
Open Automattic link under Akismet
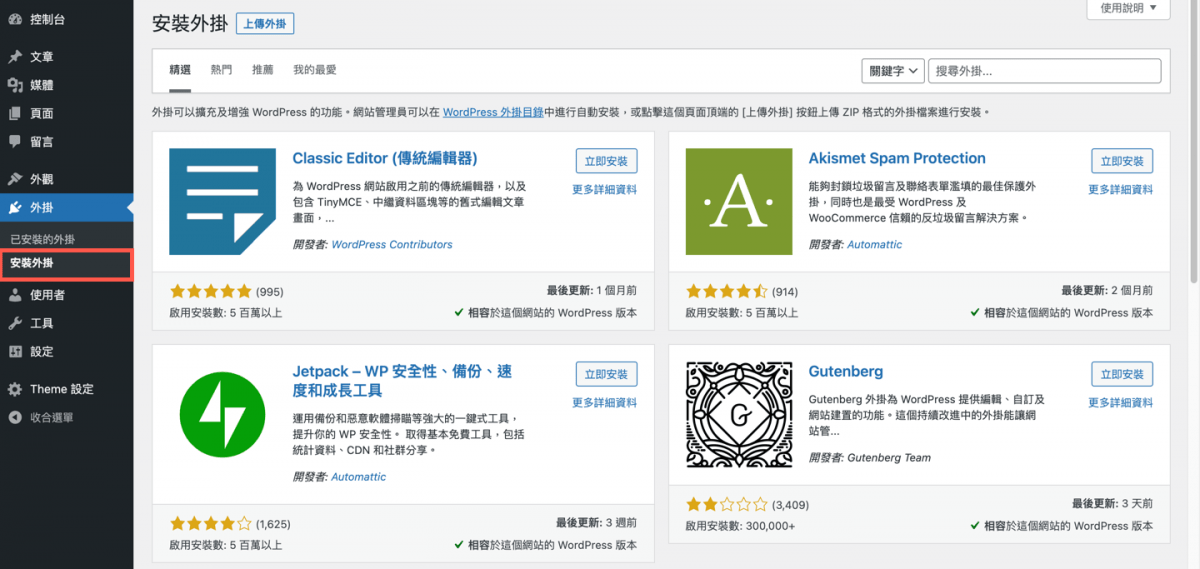tap(875, 244)
